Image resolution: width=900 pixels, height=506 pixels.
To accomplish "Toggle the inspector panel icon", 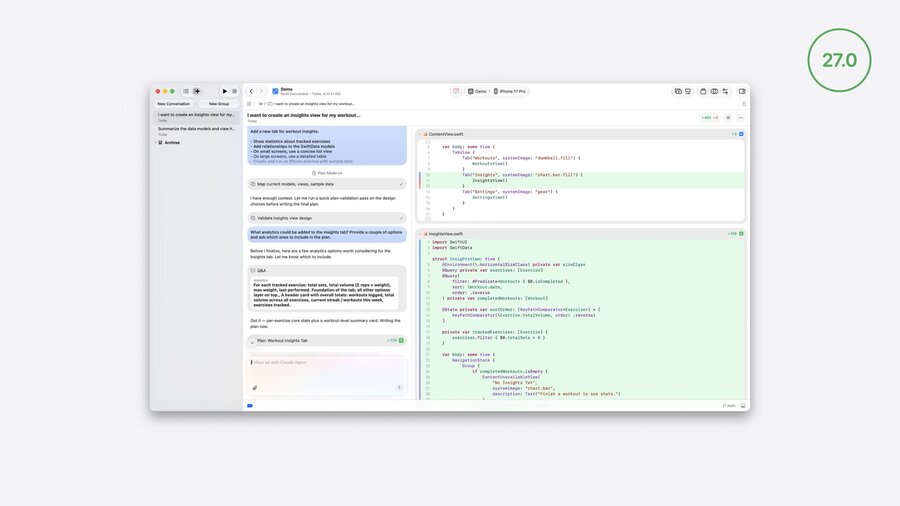I will coord(742,91).
